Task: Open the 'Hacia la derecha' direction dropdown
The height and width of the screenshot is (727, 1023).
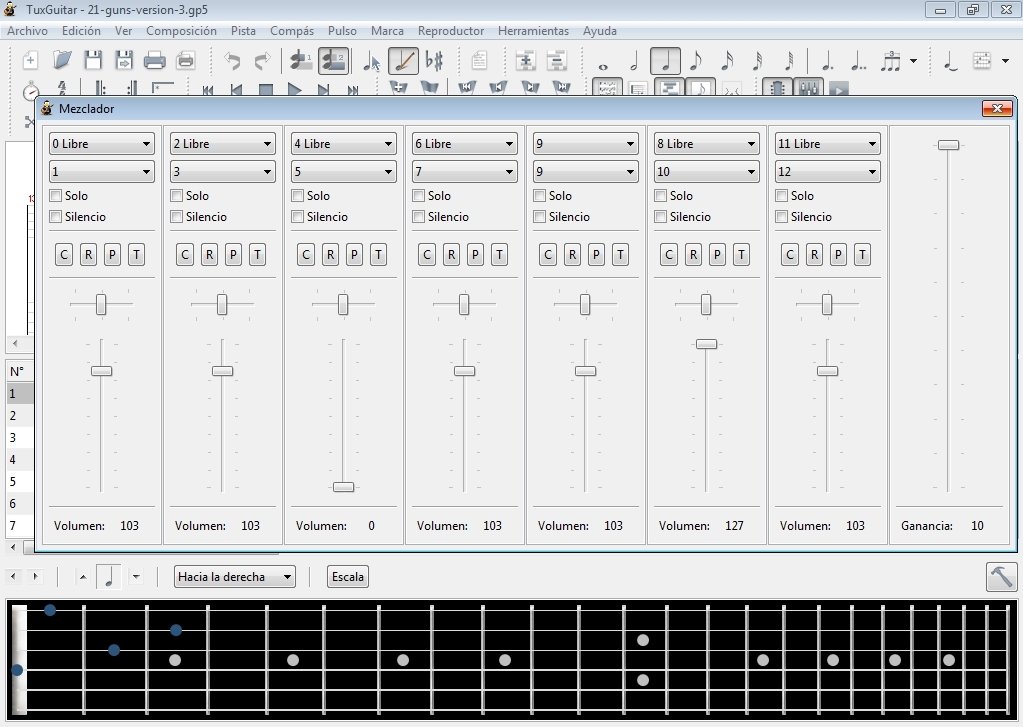Action: [x=234, y=577]
